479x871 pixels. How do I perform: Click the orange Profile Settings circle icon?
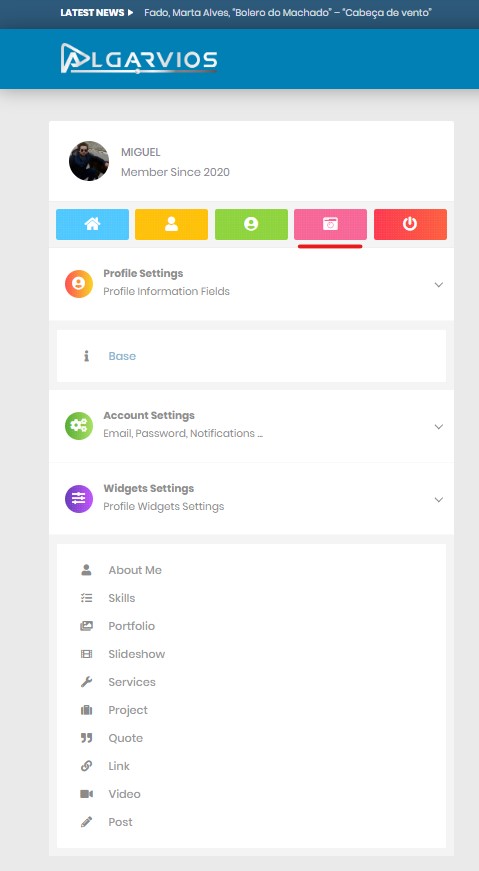pyautogui.click(x=79, y=284)
